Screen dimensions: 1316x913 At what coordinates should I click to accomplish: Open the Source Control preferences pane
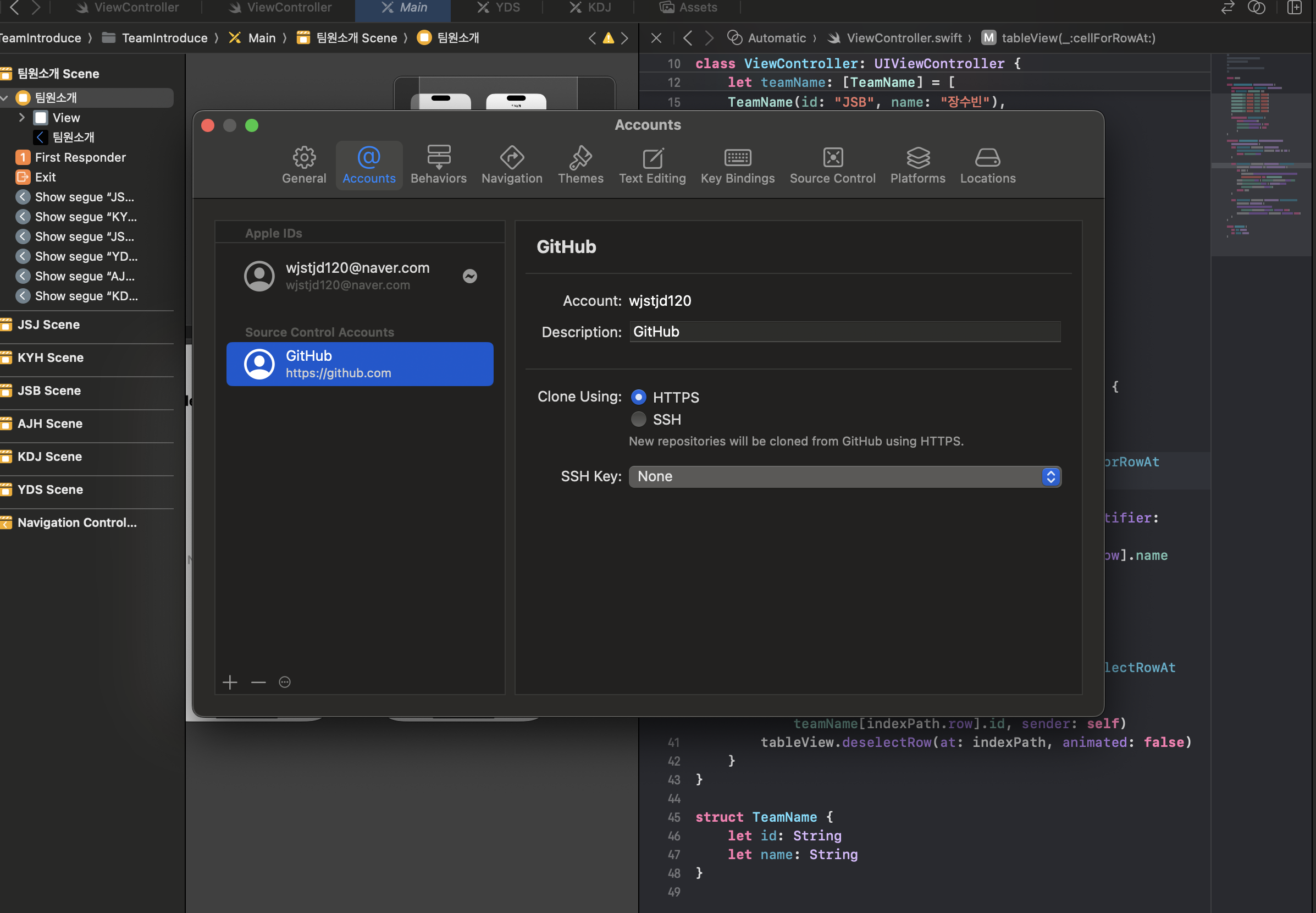pyautogui.click(x=832, y=166)
